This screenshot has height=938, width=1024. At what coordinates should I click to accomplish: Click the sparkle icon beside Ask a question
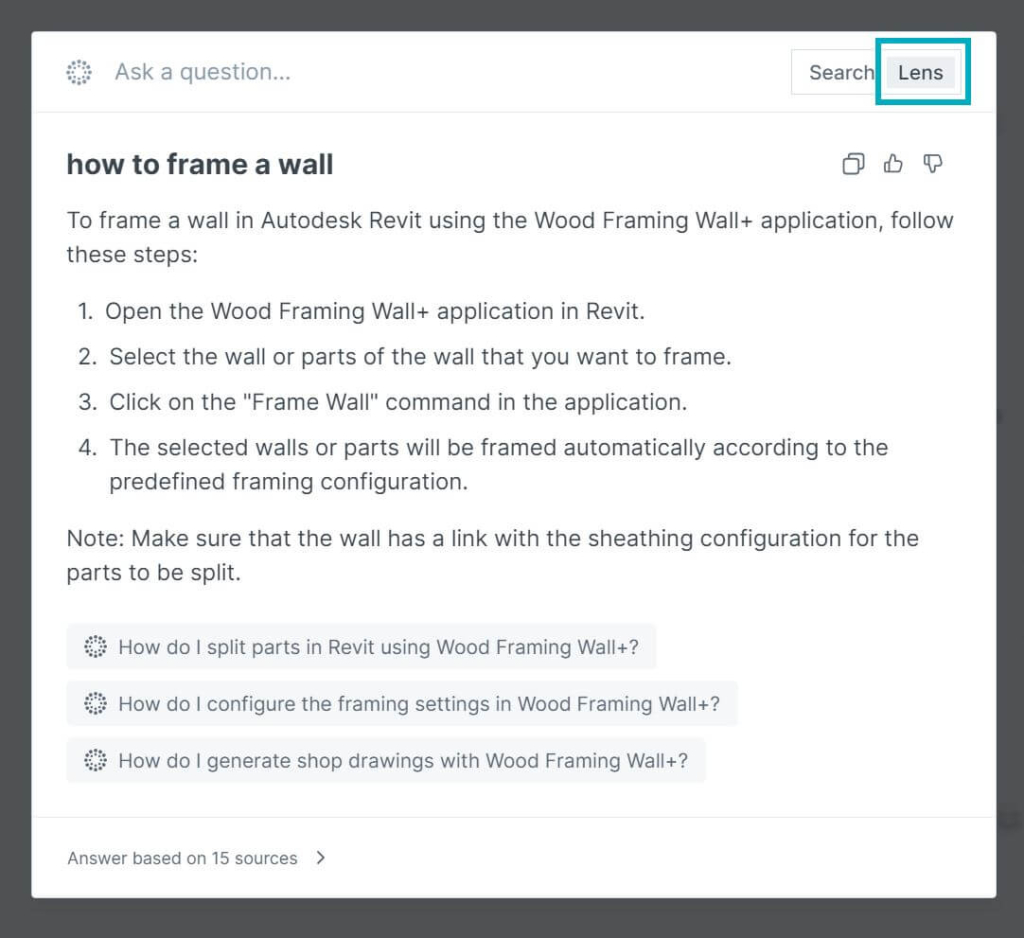pyautogui.click(x=79, y=72)
